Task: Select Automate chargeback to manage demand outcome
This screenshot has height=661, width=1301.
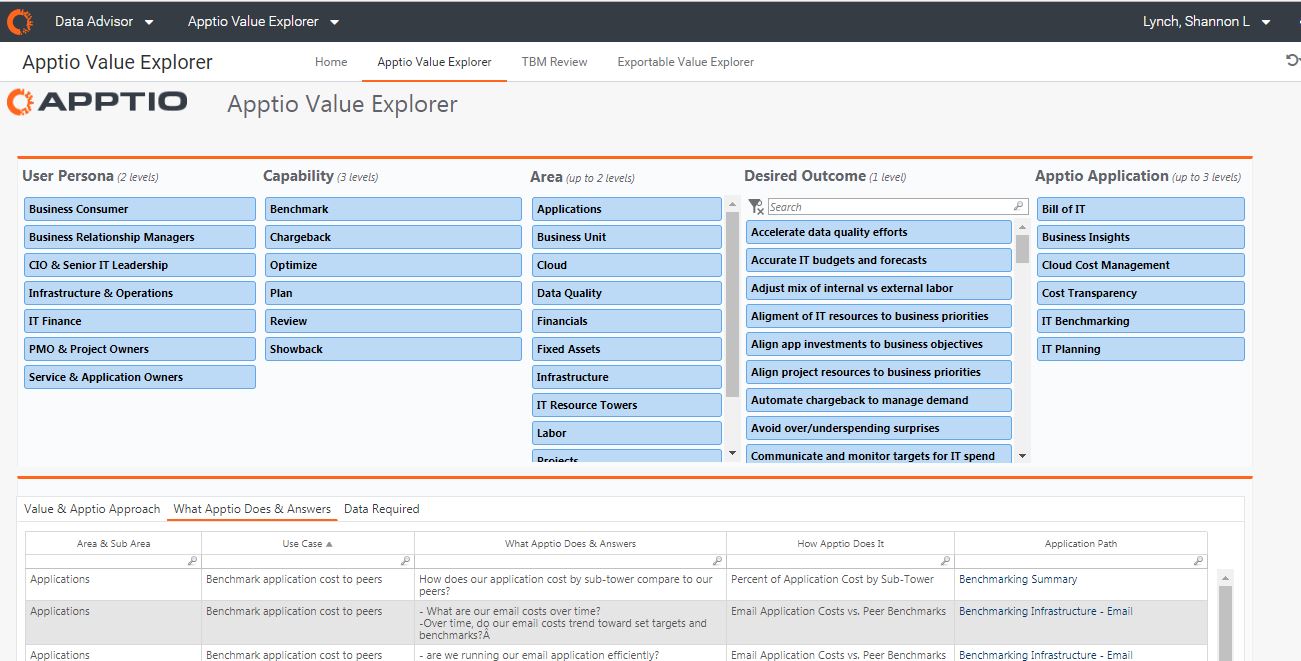Action: (x=879, y=400)
